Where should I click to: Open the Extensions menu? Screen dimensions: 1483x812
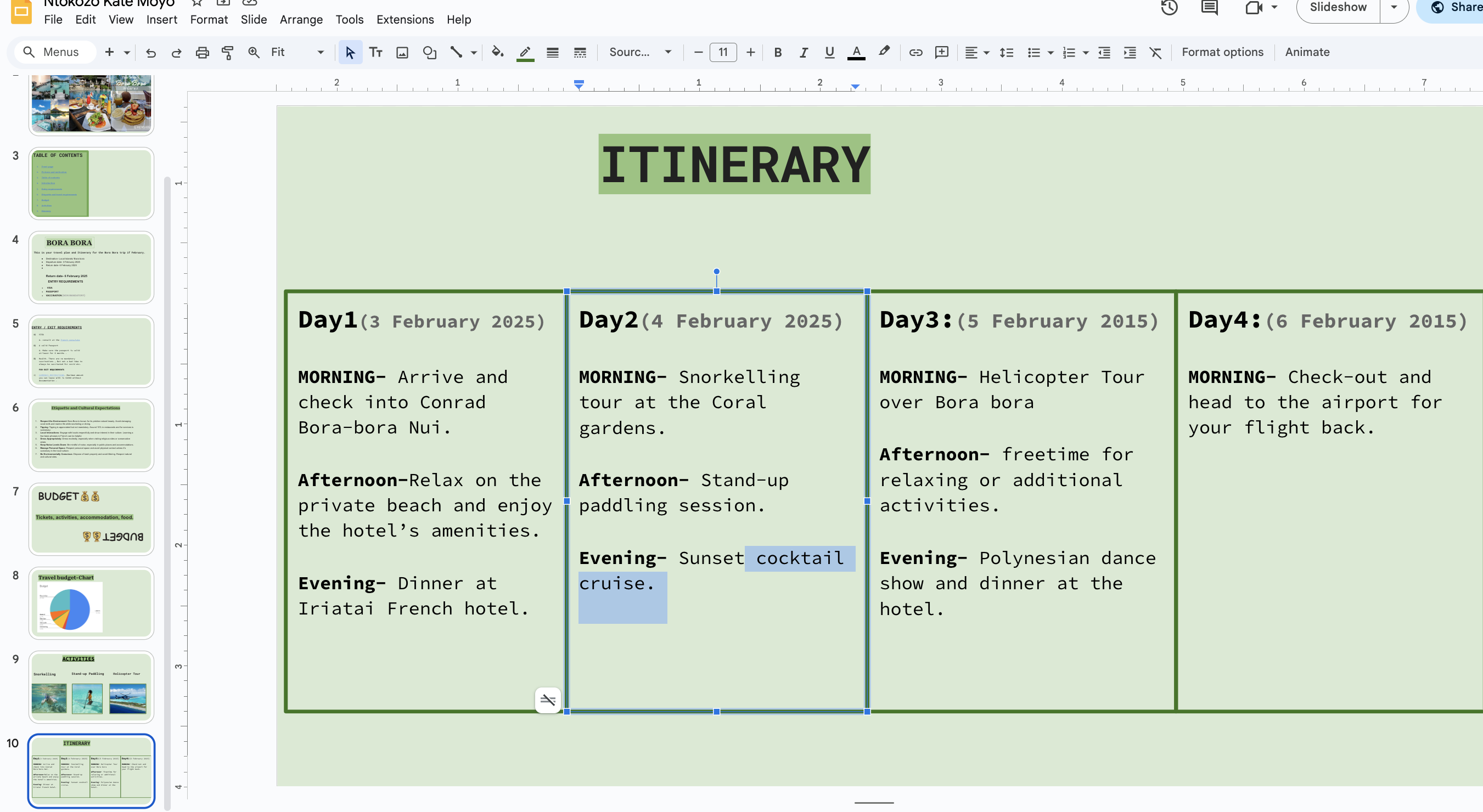[x=405, y=19]
